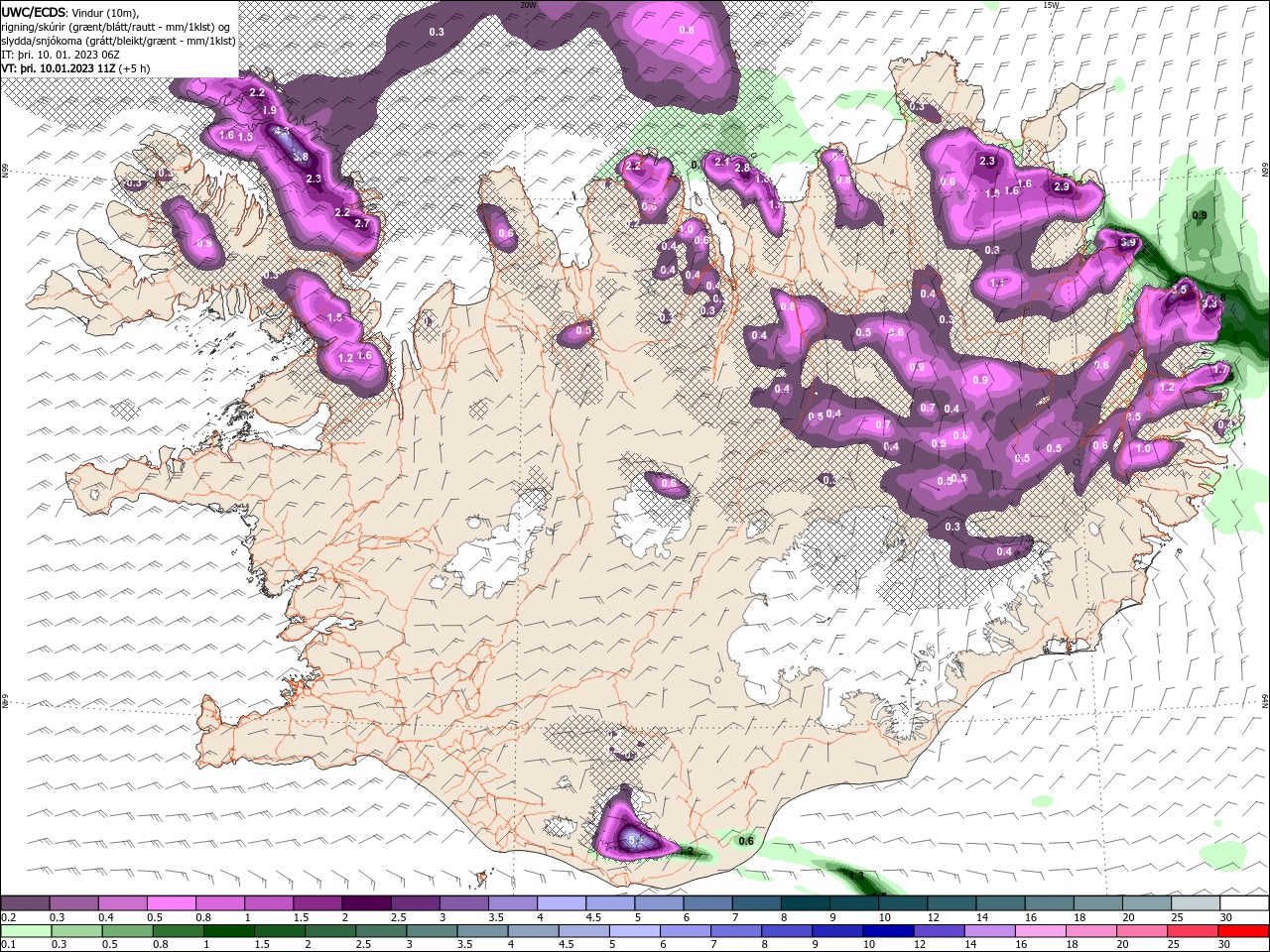Pick the pale green 0.1 swatch in the lower legend
The width and height of the screenshot is (1270, 952).
click(x=26, y=931)
